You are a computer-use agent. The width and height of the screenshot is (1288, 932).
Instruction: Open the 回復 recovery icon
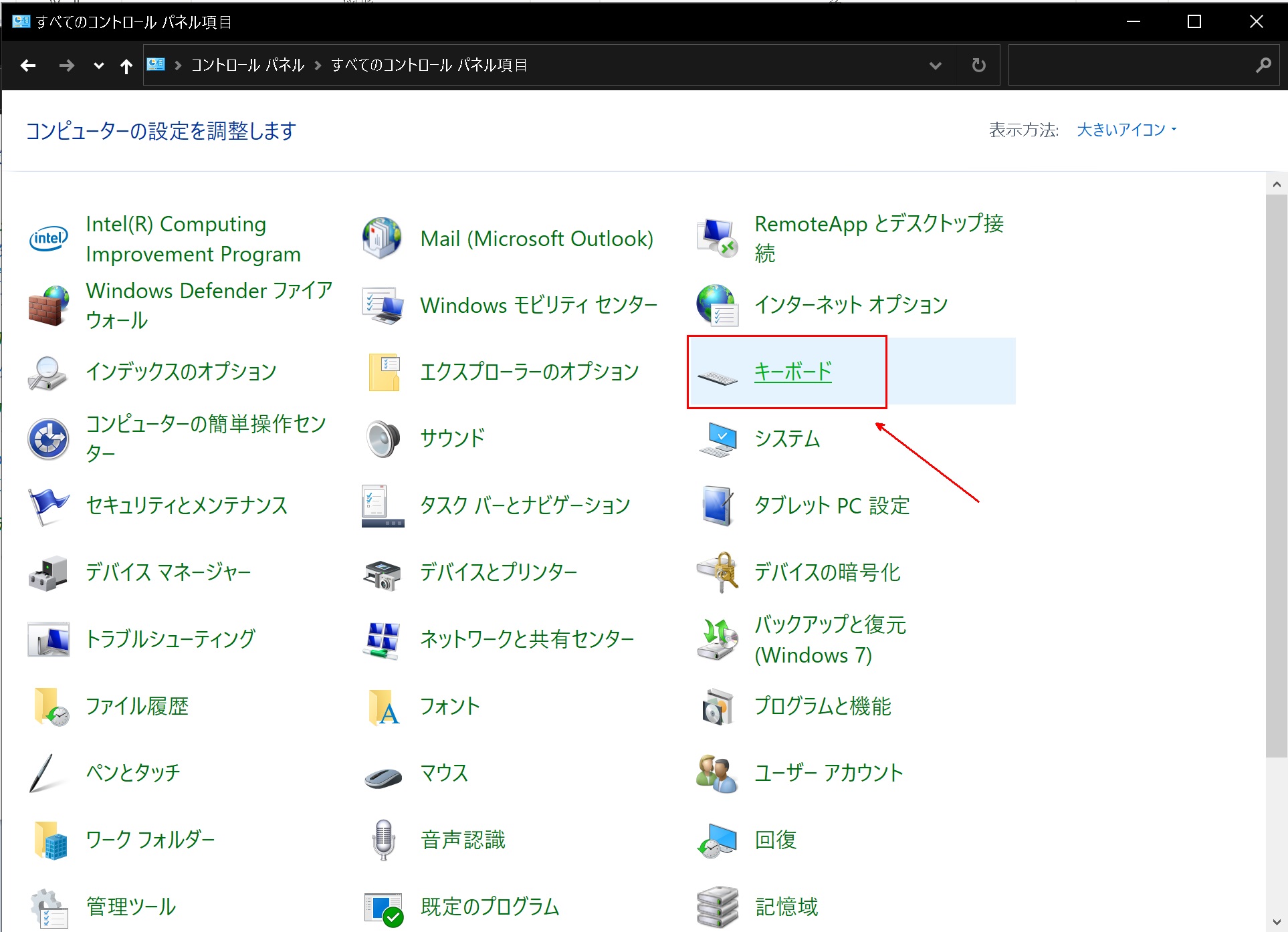coord(717,840)
